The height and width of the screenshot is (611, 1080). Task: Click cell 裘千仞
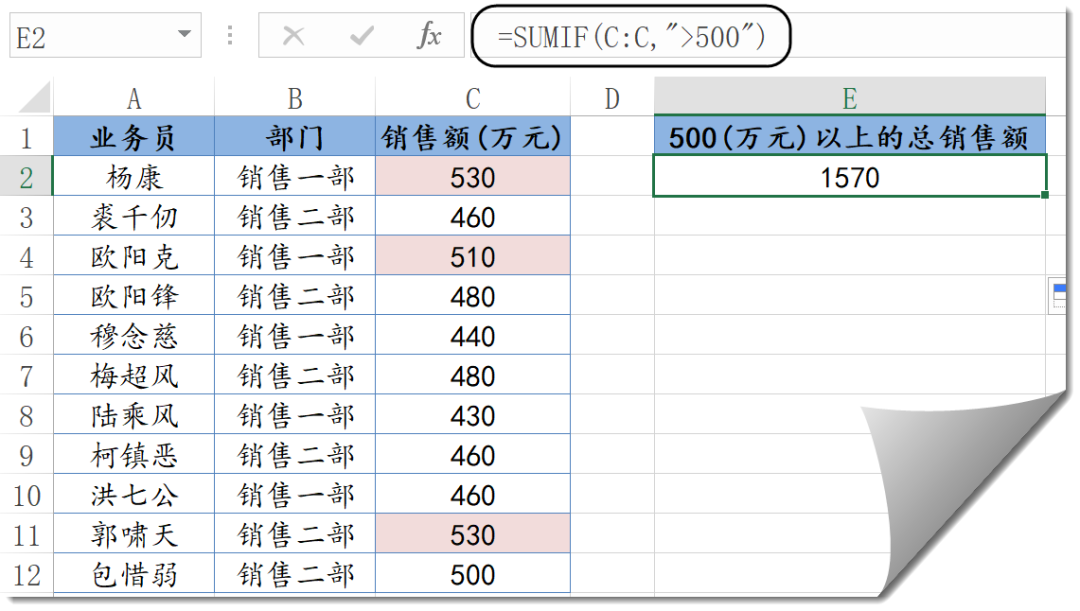[x=134, y=217]
